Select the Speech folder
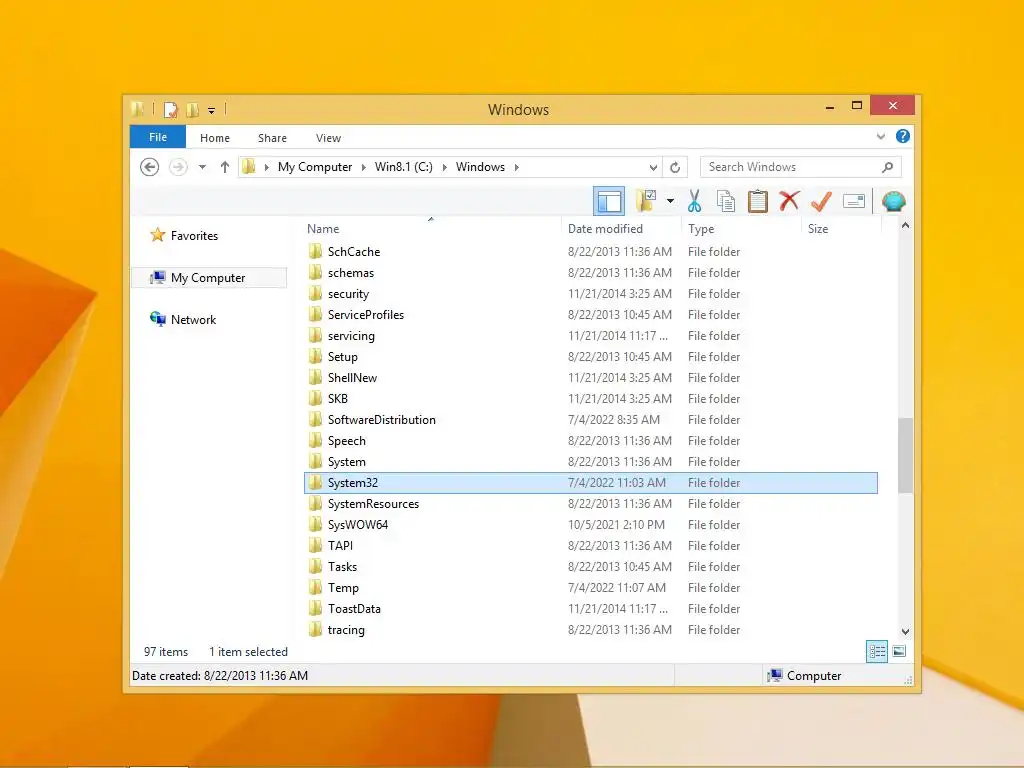 [591, 441]
